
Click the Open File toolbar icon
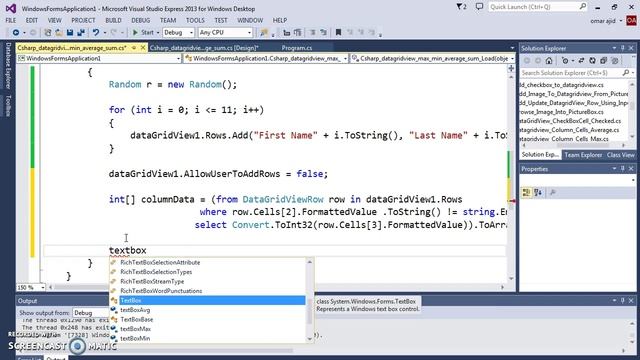point(59,32)
